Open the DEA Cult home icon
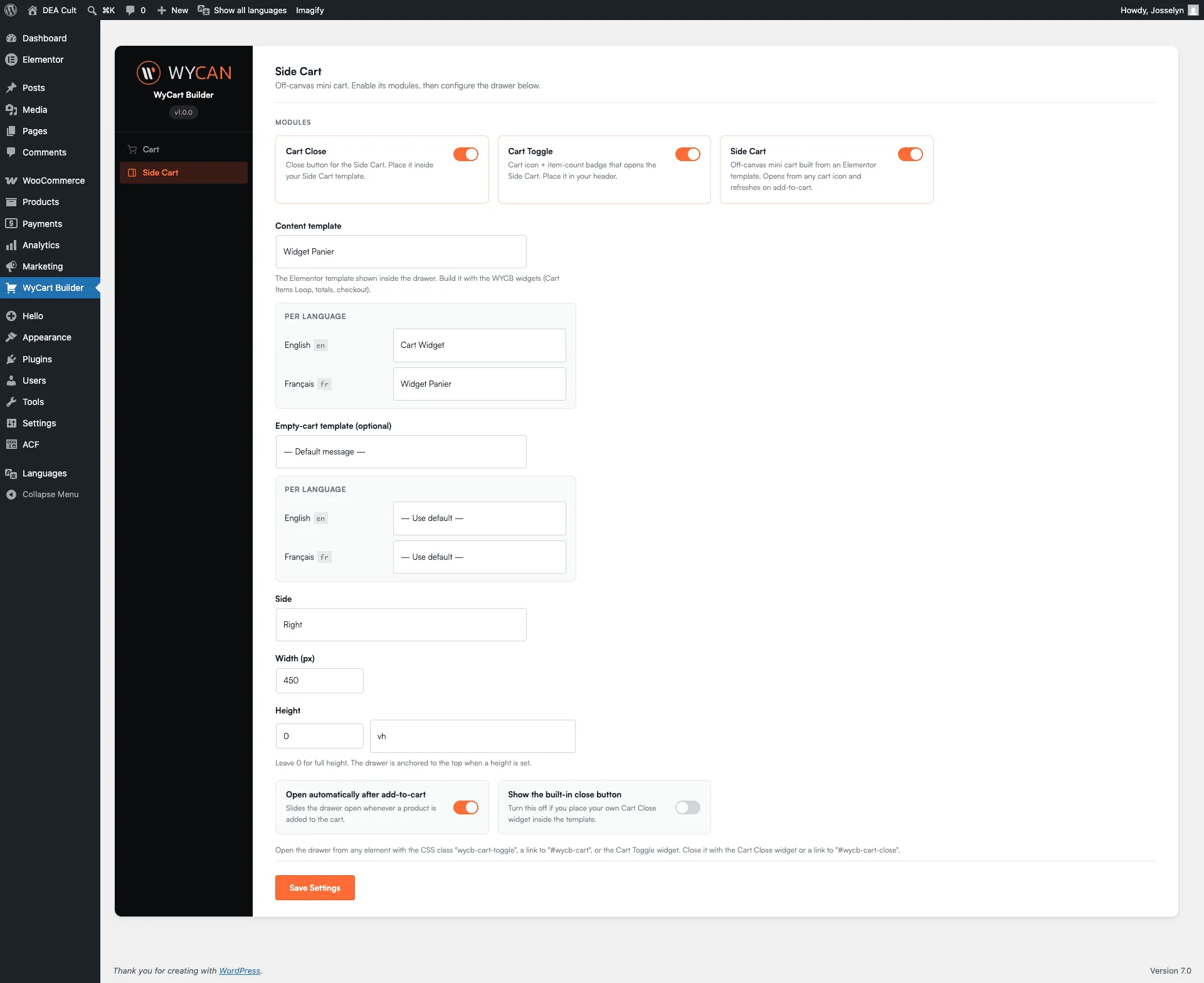 pyautogui.click(x=33, y=10)
